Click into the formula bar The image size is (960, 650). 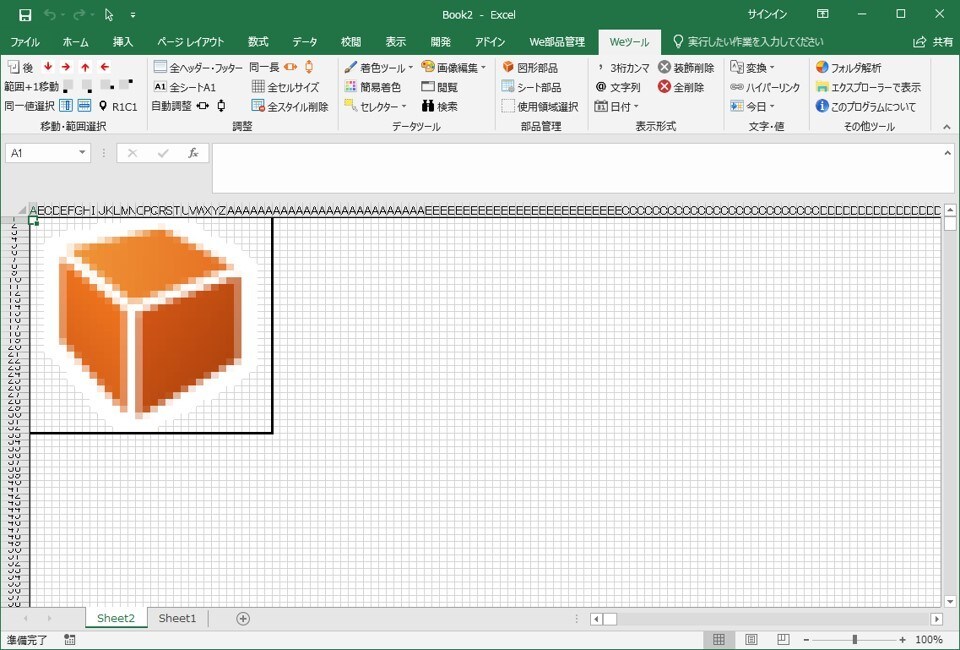click(577, 168)
